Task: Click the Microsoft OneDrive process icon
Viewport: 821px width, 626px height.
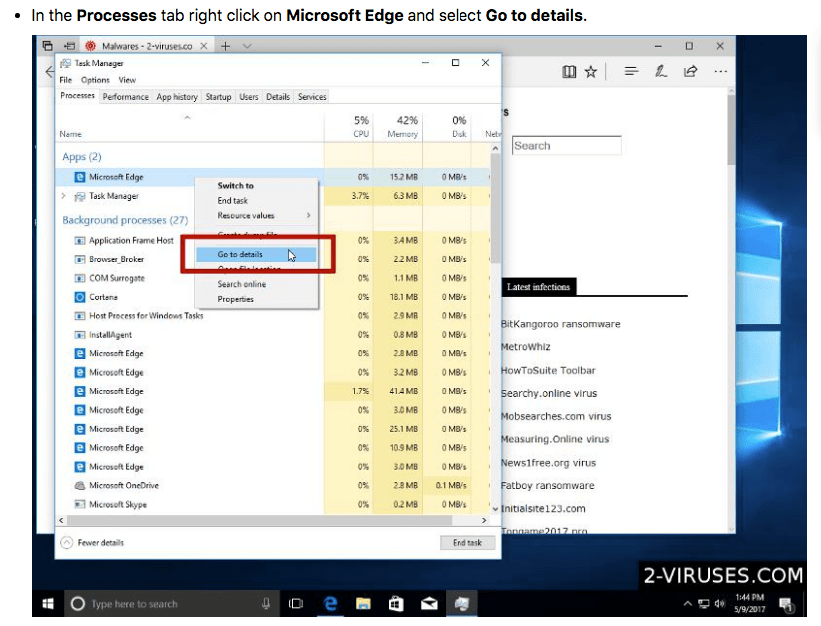Action: point(80,486)
